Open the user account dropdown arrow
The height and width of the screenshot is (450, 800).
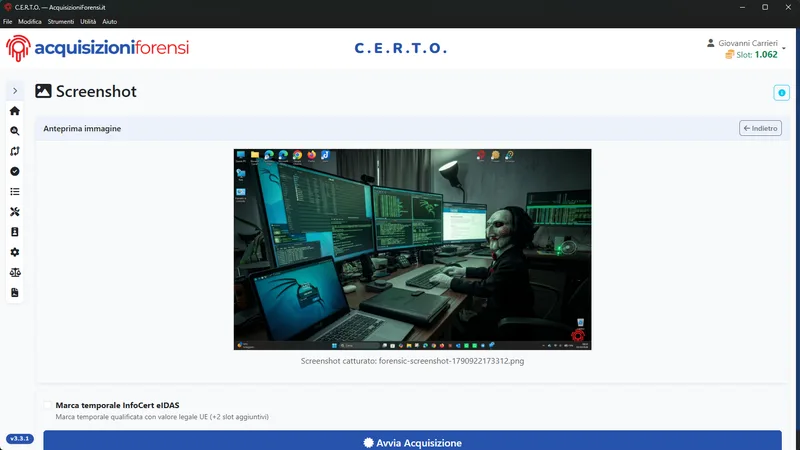[784, 48]
